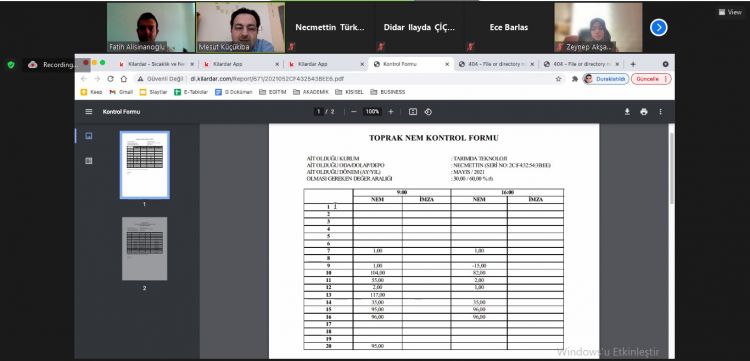The image size is (750, 361).
Task: Switch to Kilardar - Sıcaklık ve Nem tab
Action: coord(156,64)
